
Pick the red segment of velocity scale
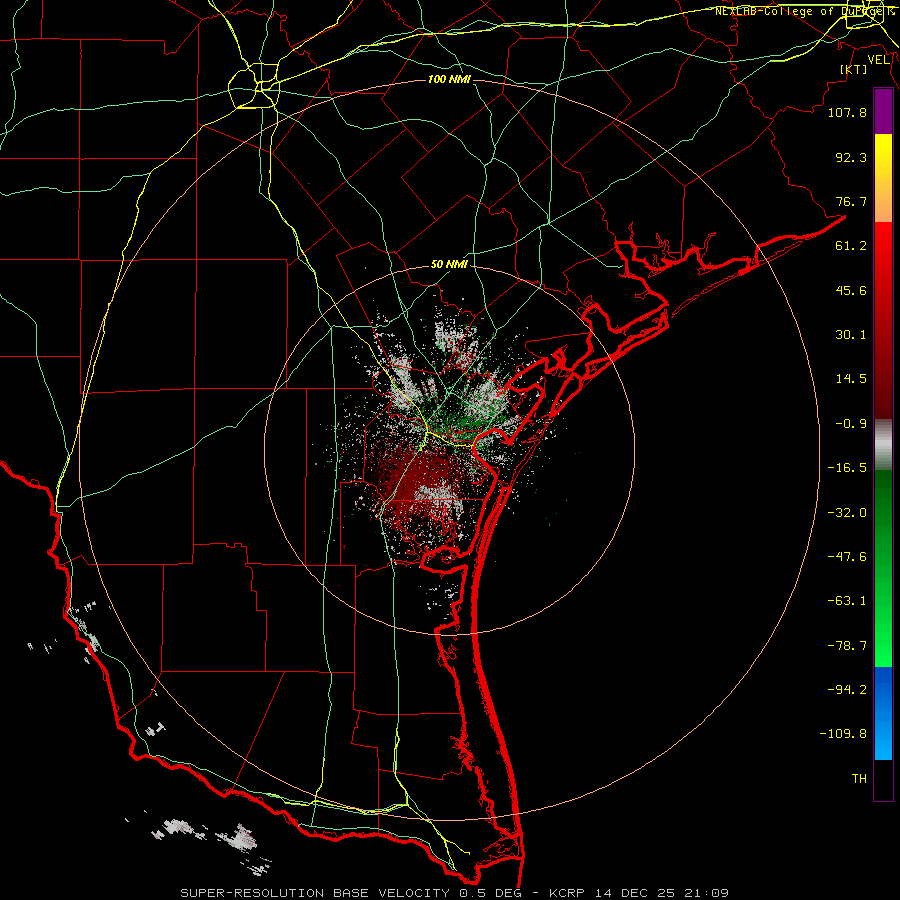point(883,320)
